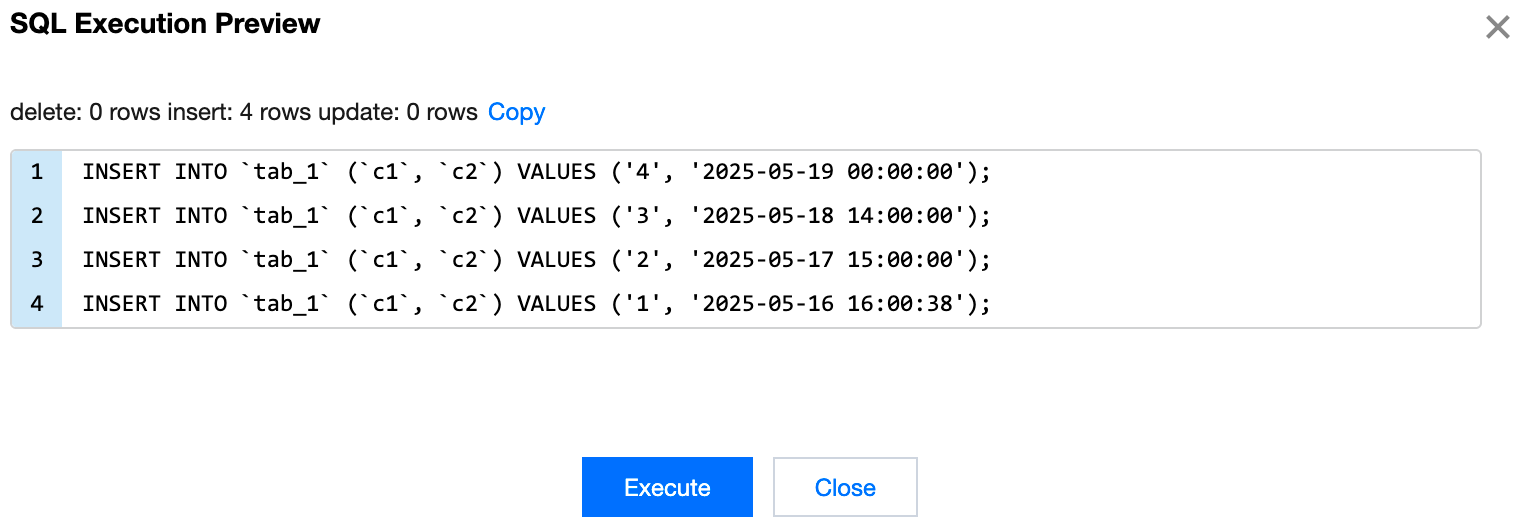The image size is (1522, 522).
Task: Select line number 2 in the gutter
Action: [x=37, y=216]
